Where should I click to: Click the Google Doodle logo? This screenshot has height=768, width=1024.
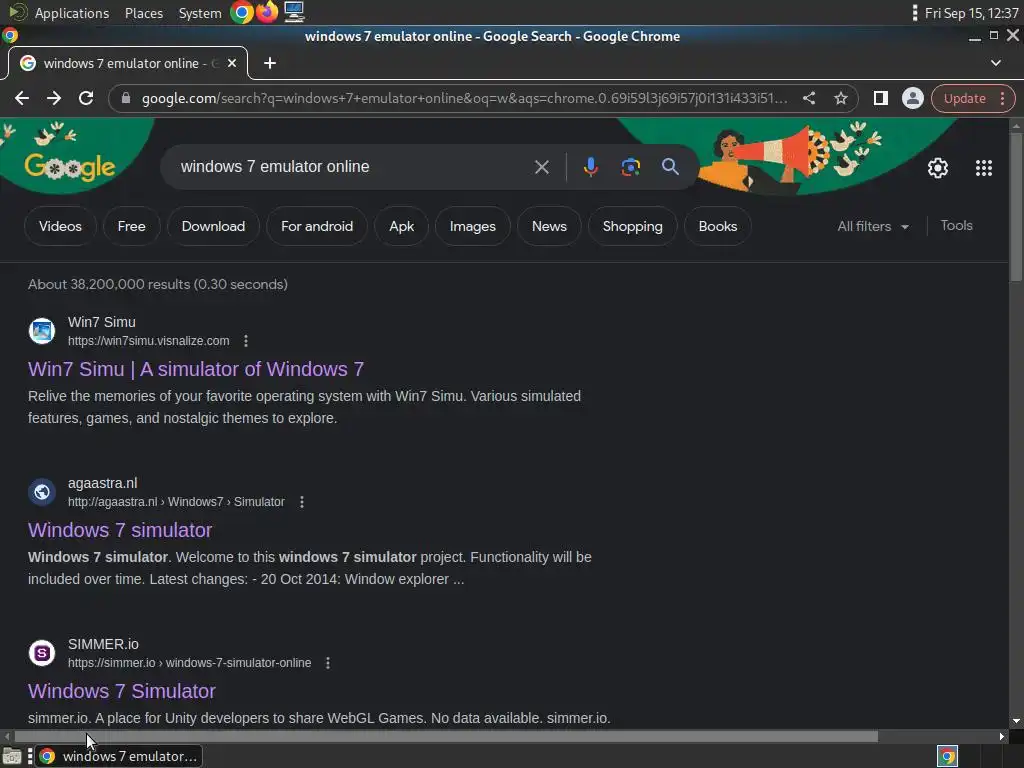point(70,167)
